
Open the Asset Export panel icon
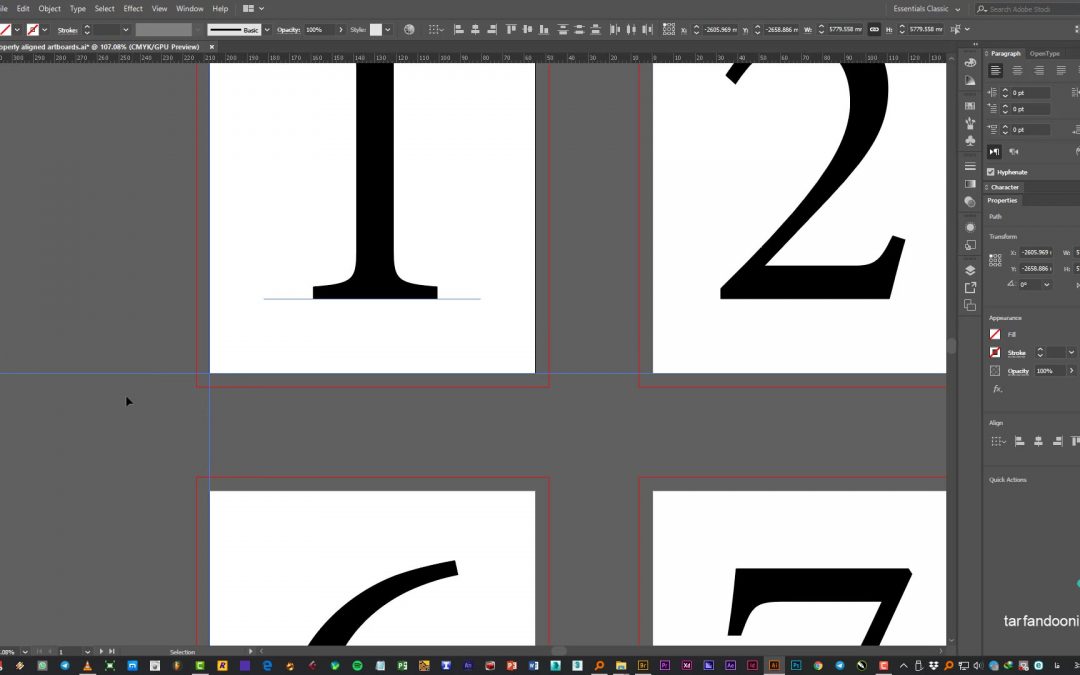click(x=970, y=288)
